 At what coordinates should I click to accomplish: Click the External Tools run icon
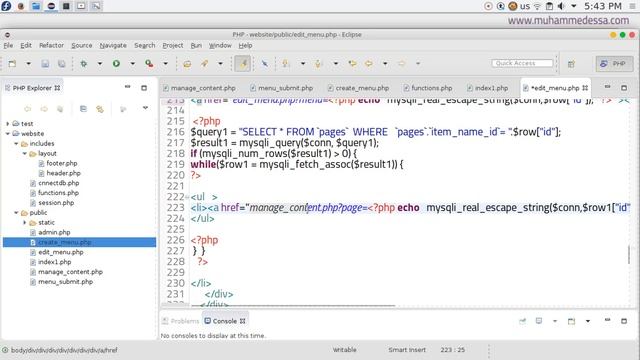click(149, 64)
